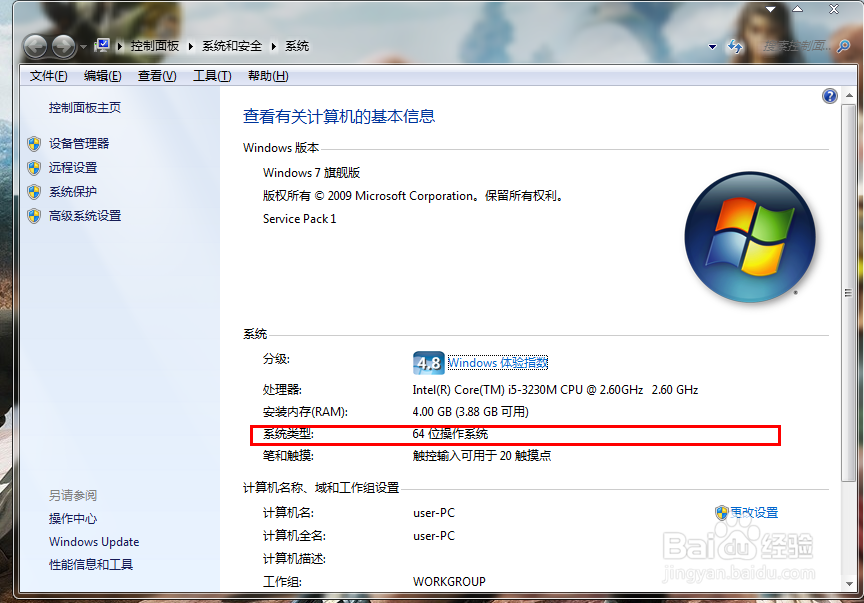
Task: Open the 帮助(H) menu
Action: 268,76
